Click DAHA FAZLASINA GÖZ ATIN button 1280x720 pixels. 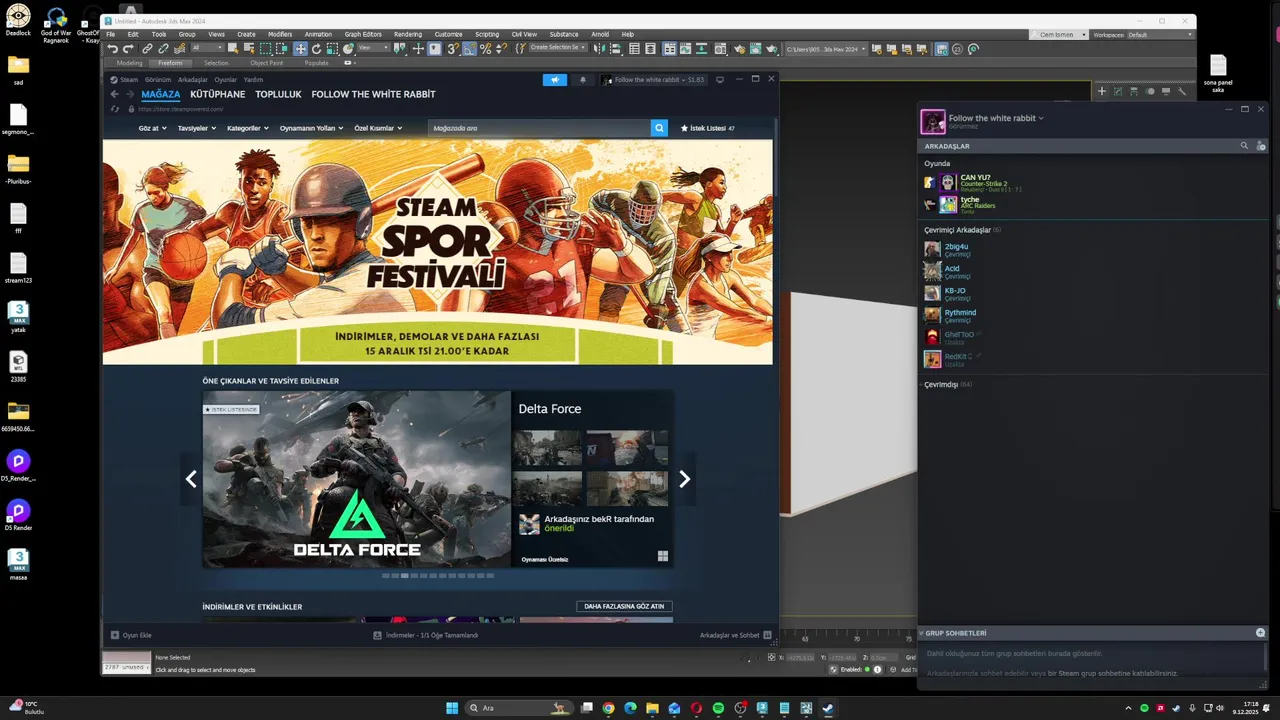(624, 606)
